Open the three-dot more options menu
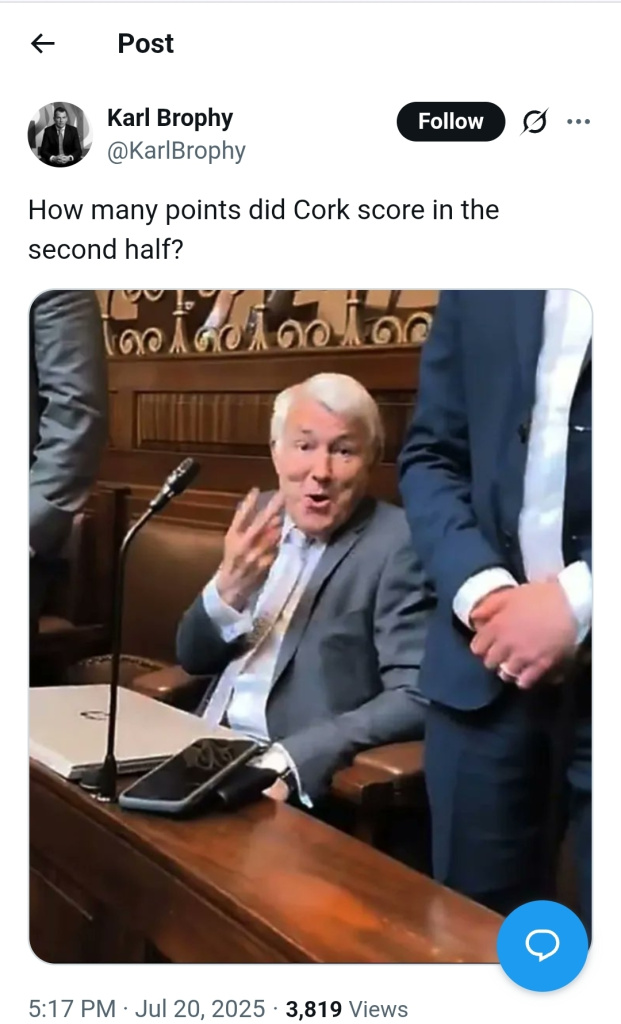This screenshot has height=1024, width=621. pyautogui.click(x=579, y=121)
